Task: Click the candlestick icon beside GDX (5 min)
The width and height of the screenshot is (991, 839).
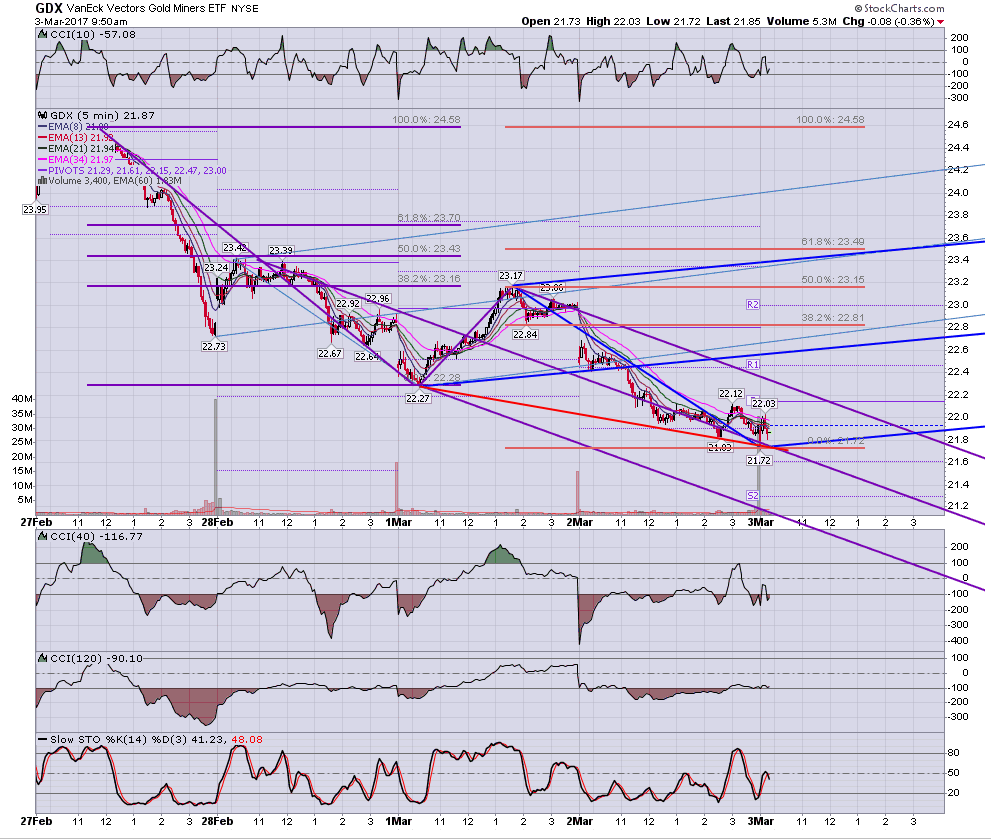Action: tap(43, 116)
